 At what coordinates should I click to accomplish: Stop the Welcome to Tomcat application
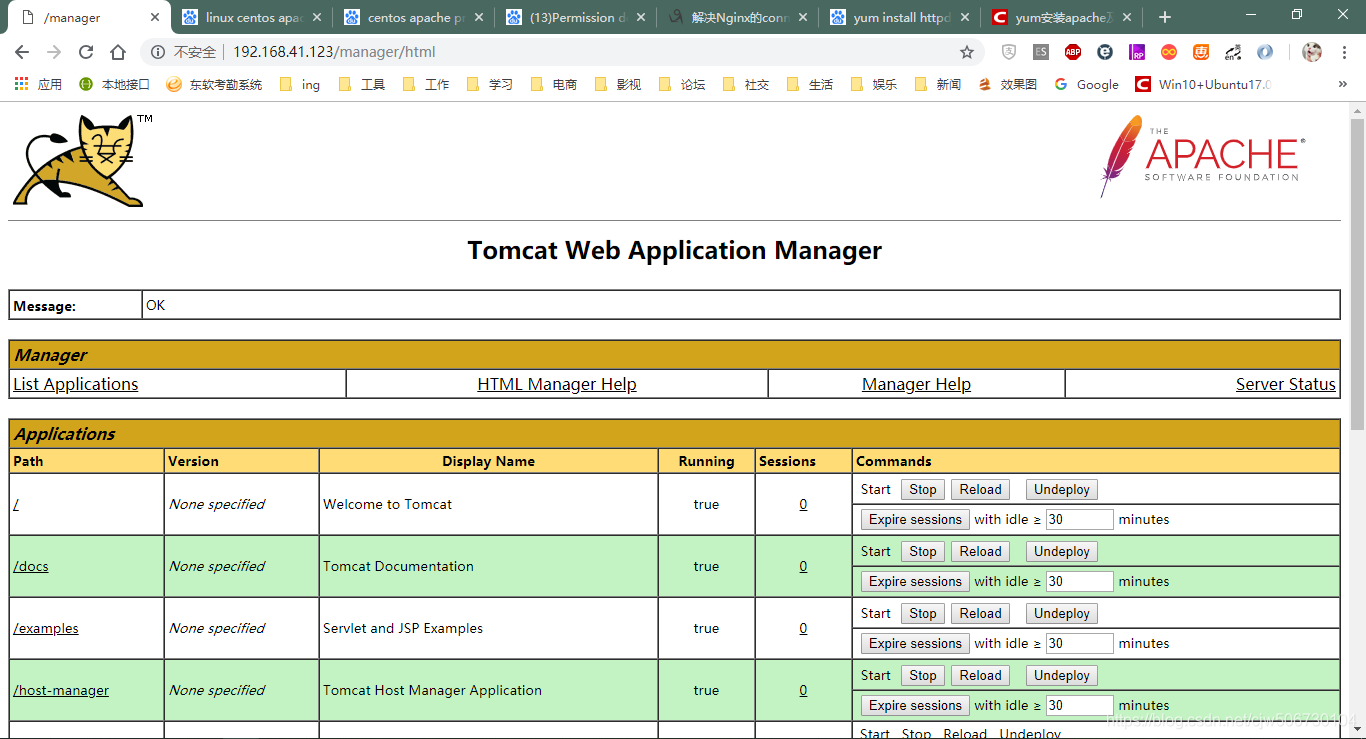[x=923, y=489]
